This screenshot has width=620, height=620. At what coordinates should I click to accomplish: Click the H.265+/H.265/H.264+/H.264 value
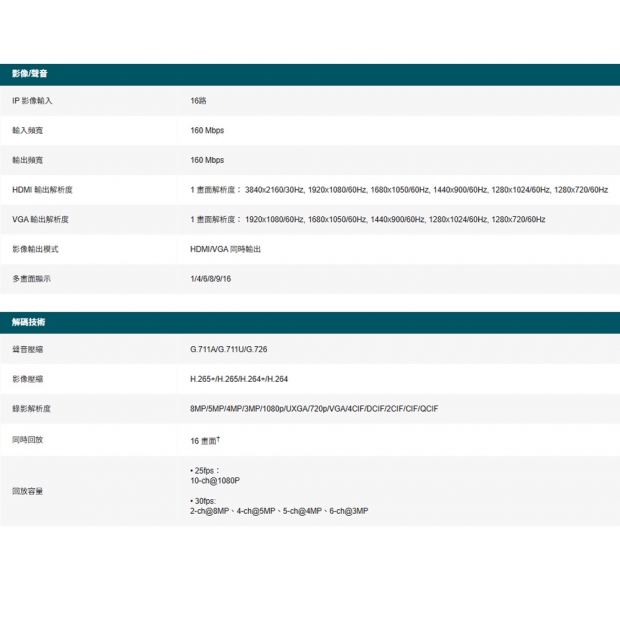(239, 379)
